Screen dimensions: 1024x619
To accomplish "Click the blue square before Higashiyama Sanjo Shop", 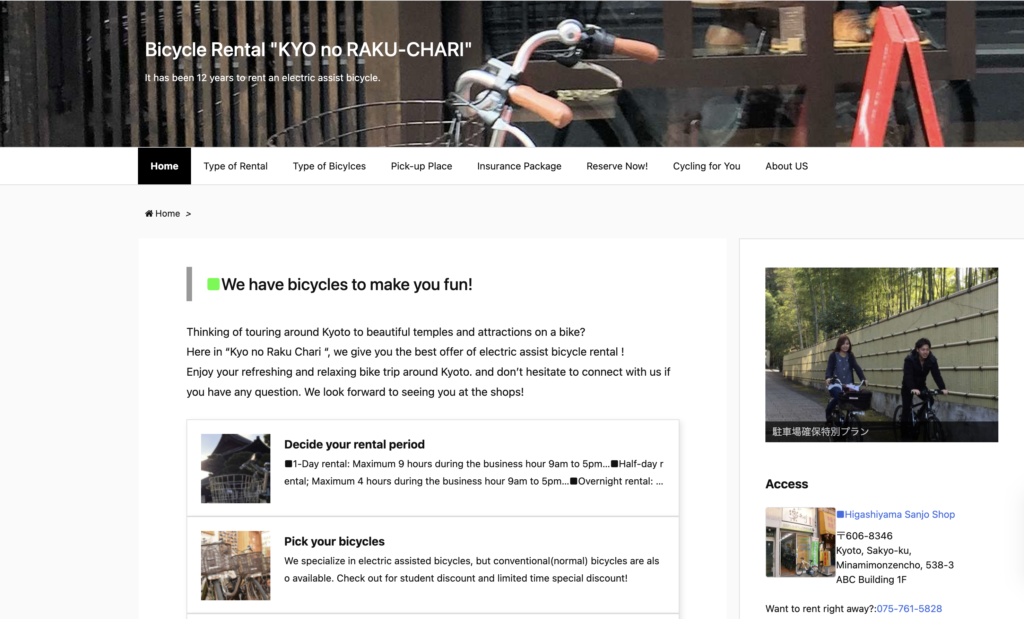I will coord(840,515).
